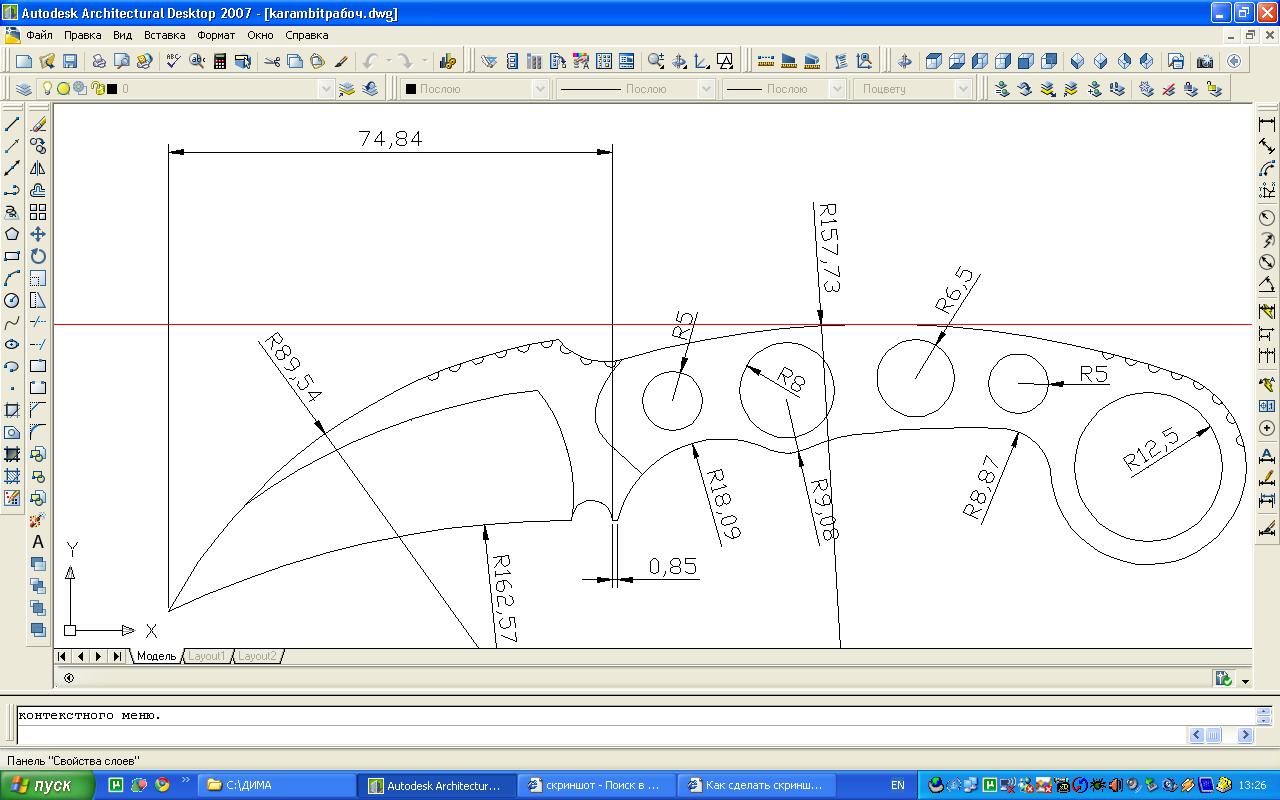Screen dimensions: 1280x800
Task: Toggle layer lock padlock icon
Action: coord(97,89)
